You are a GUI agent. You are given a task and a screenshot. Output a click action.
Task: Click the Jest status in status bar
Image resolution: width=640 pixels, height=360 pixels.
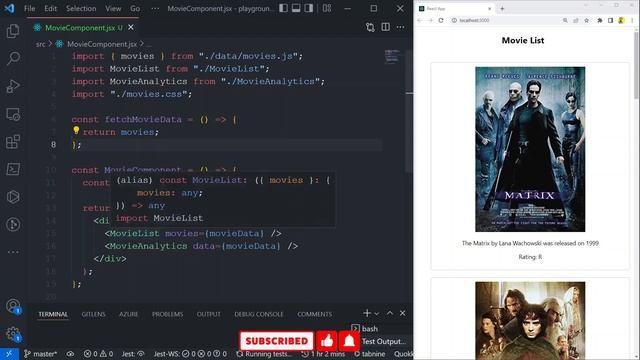click(x=133, y=354)
